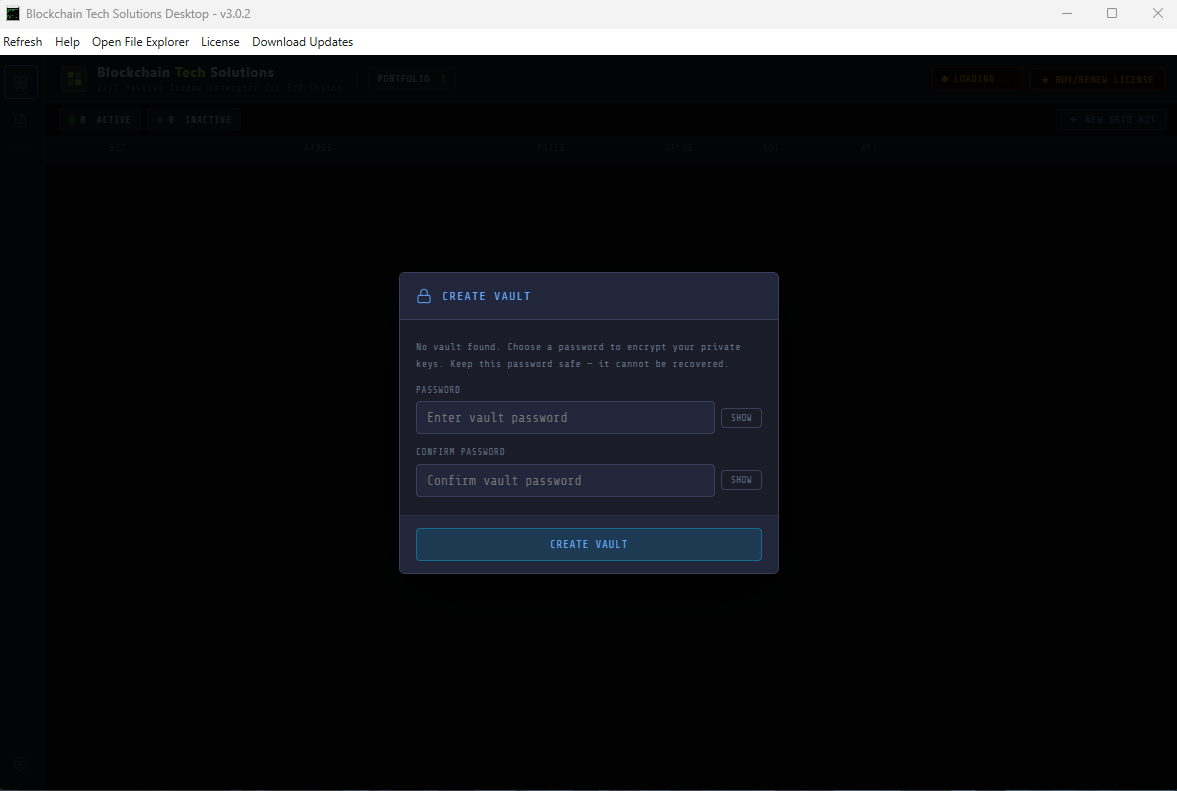Click the app icon in the title bar
This screenshot has height=791, width=1177.
click(x=13, y=14)
